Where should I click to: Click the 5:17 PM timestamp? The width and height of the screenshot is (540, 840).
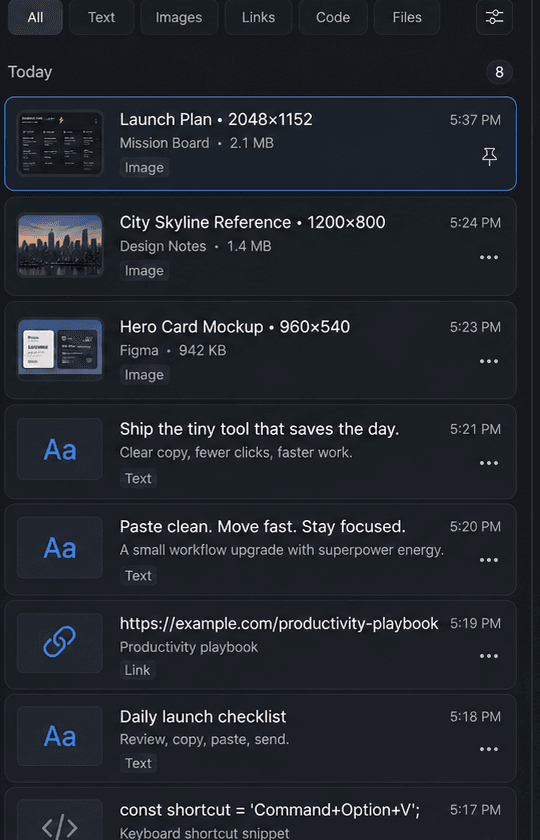(475, 810)
